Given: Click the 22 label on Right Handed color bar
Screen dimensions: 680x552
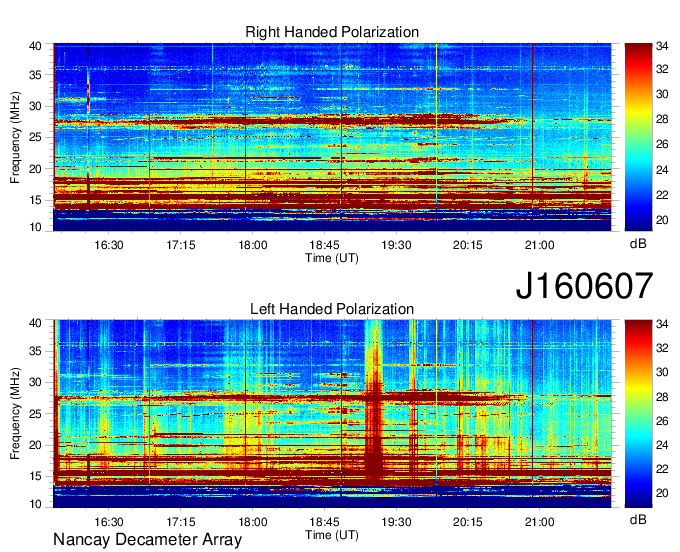Looking at the screenshot, I should (662, 195).
